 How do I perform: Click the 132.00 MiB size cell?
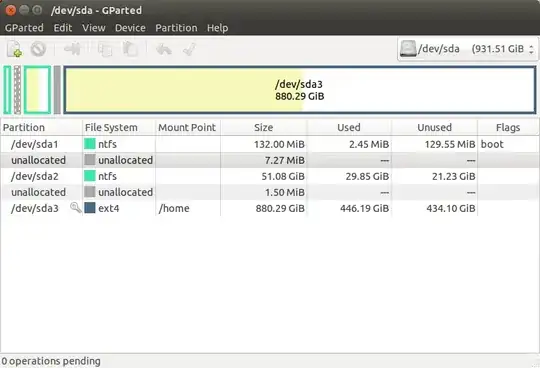click(279, 144)
